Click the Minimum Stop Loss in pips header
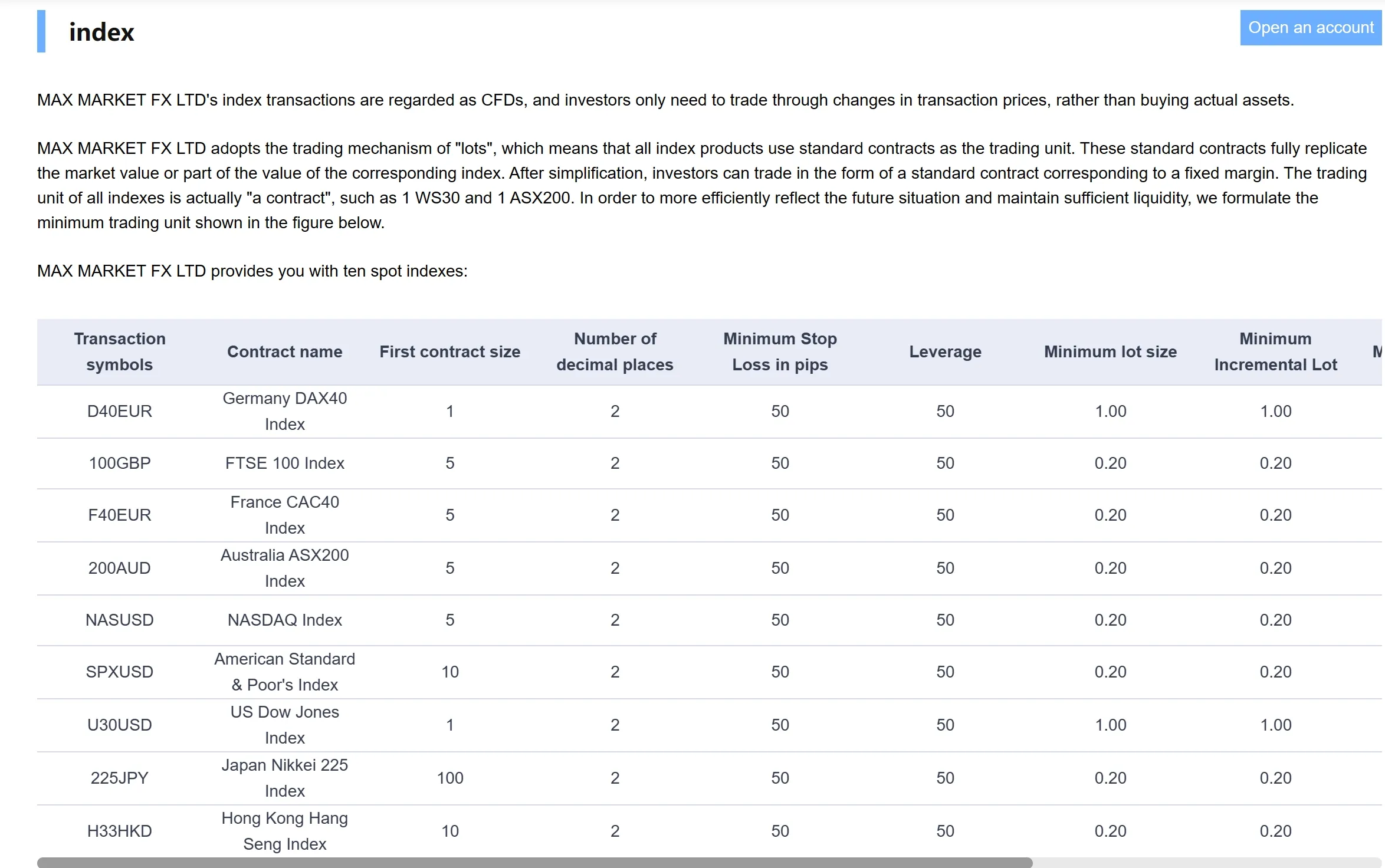Screen dimensions: 1385x868 point(780,351)
